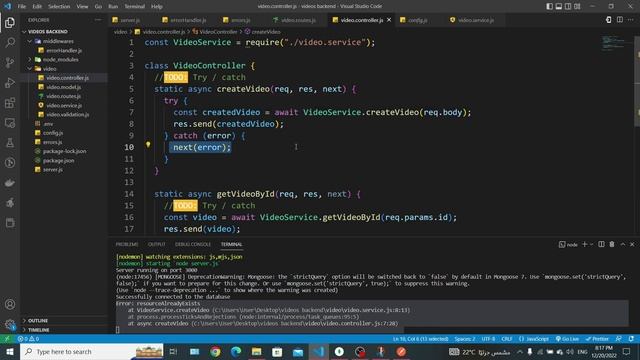Split the terminal panel
This screenshot has height=360, width=640.
point(601,244)
